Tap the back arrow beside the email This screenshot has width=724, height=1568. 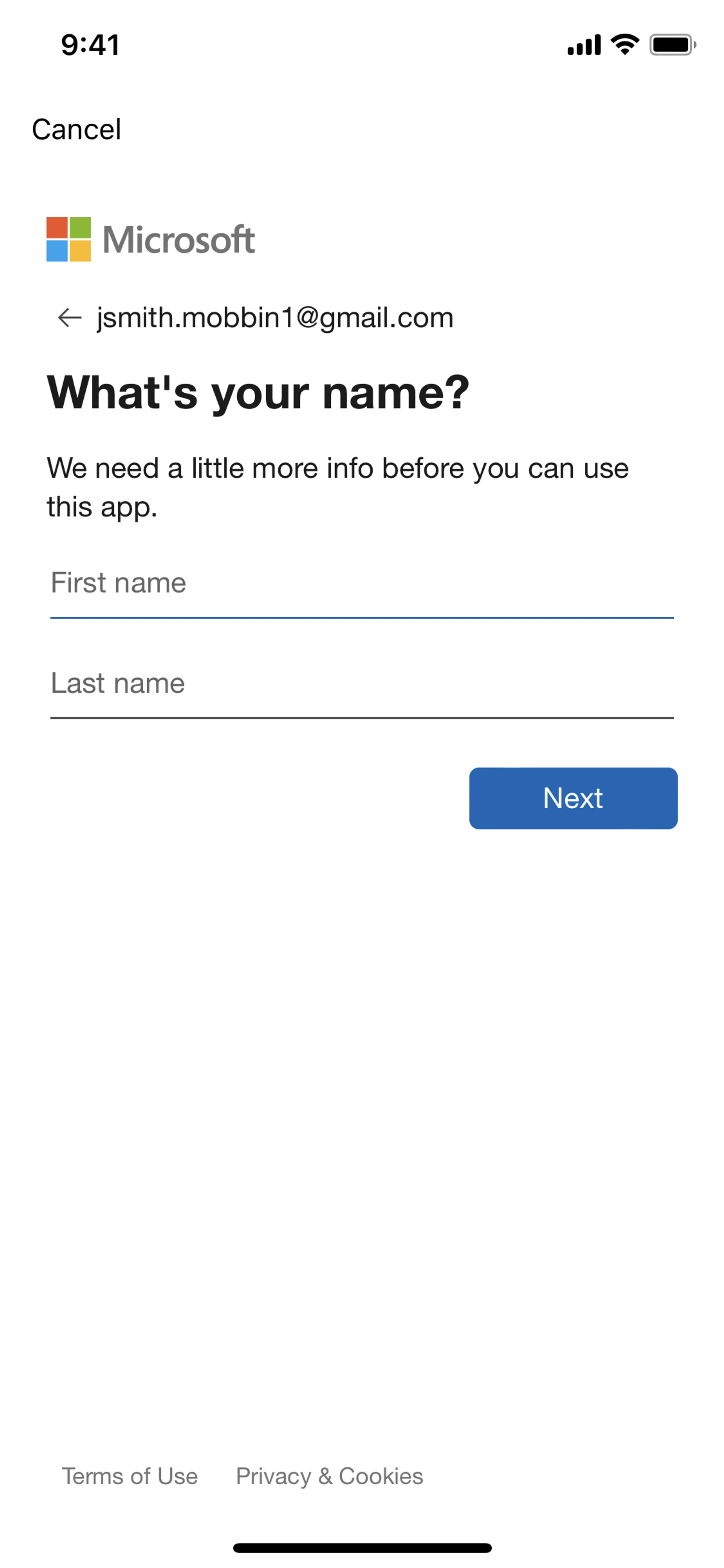coord(69,317)
